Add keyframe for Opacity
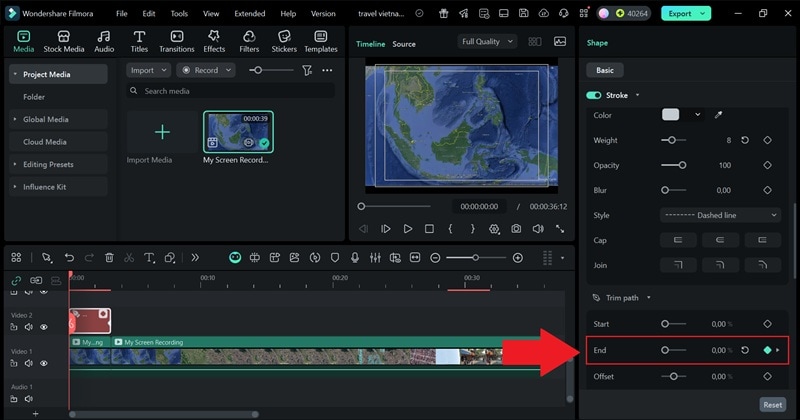The width and height of the screenshot is (800, 420). (767, 165)
